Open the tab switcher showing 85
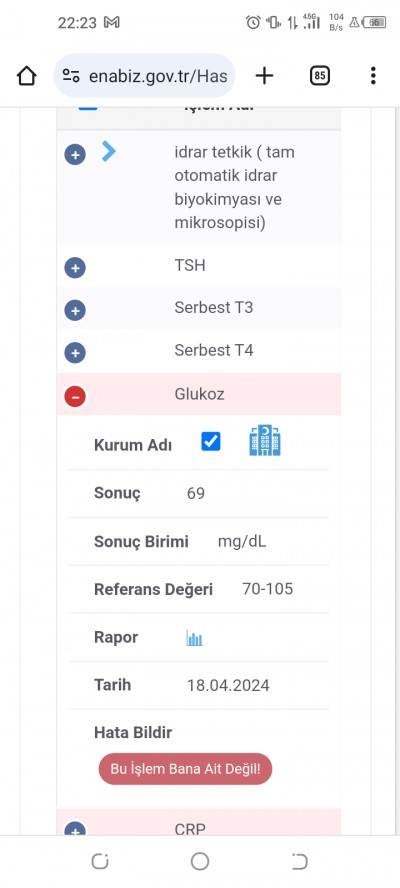This screenshot has height=888, width=400. [x=320, y=75]
